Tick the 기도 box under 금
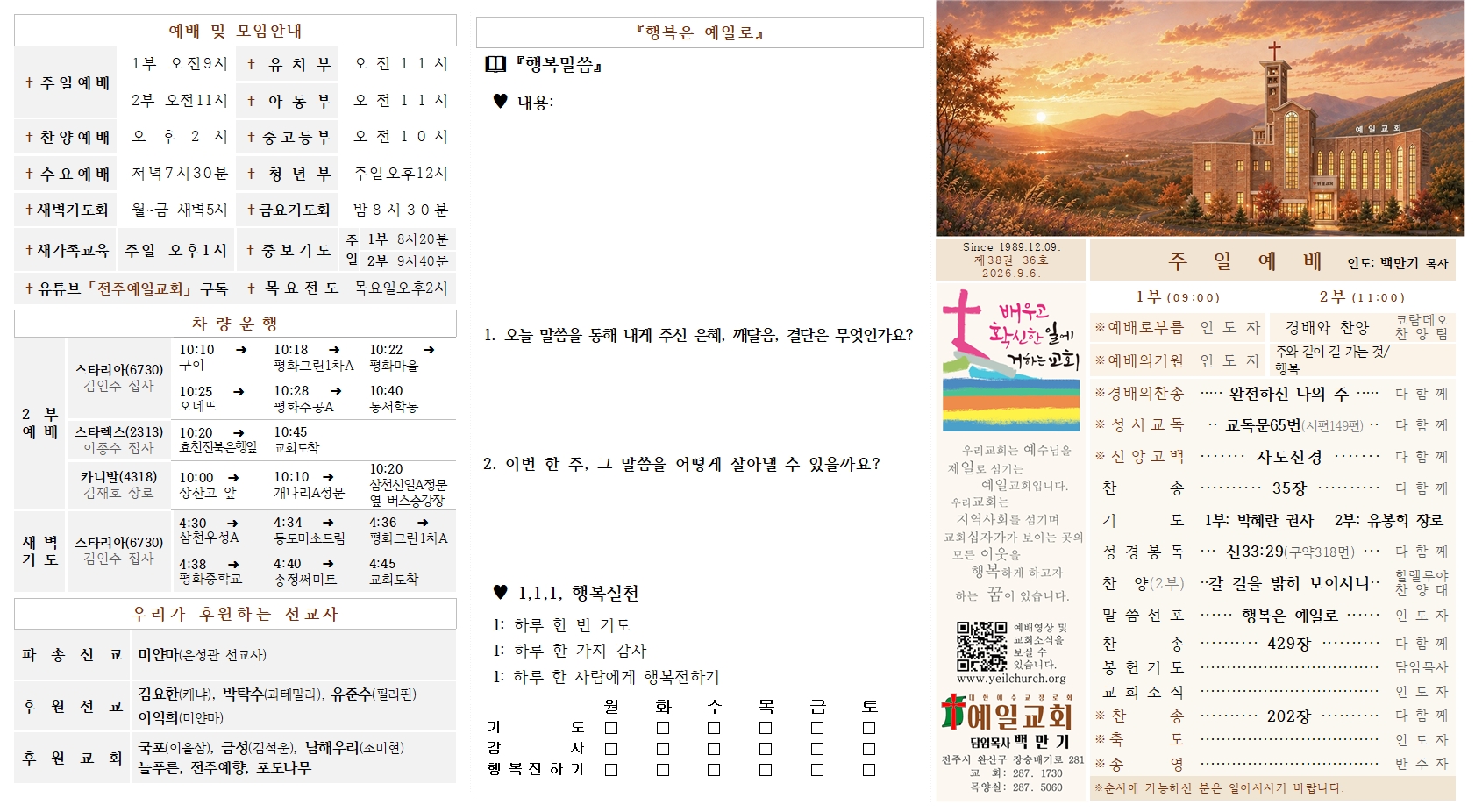The height and width of the screenshot is (812, 1475). coord(817,728)
